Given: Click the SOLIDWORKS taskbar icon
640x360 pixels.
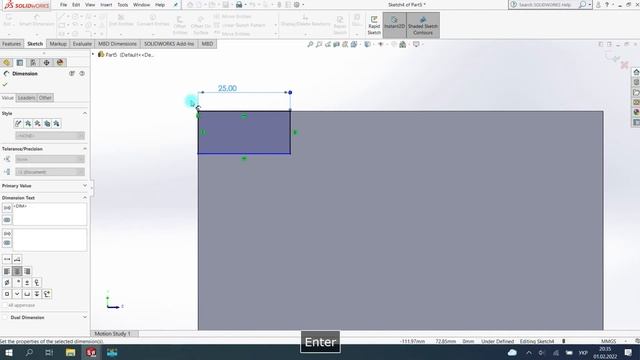Looking at the screenshot, I should pos(91,352).
